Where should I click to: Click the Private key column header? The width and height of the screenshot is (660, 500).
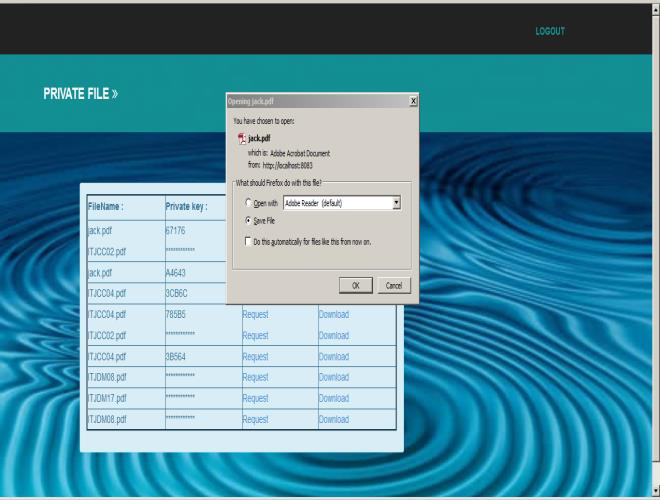point(186,207)
